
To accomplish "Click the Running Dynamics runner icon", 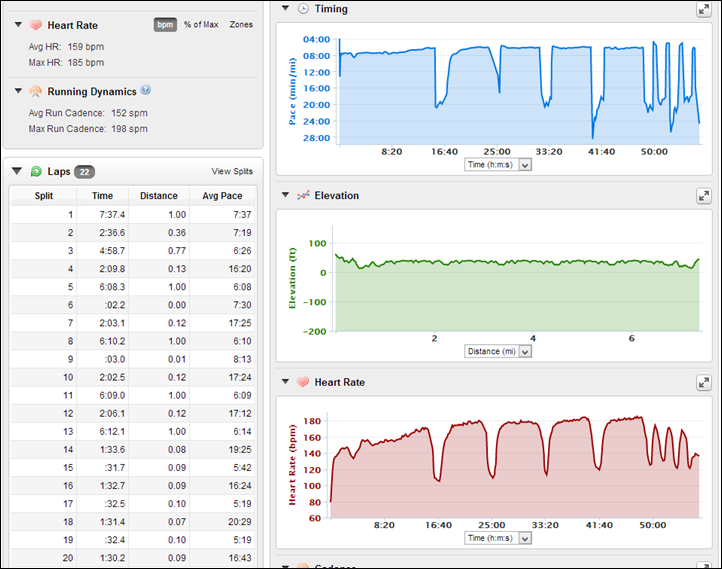I will [35, 92].
